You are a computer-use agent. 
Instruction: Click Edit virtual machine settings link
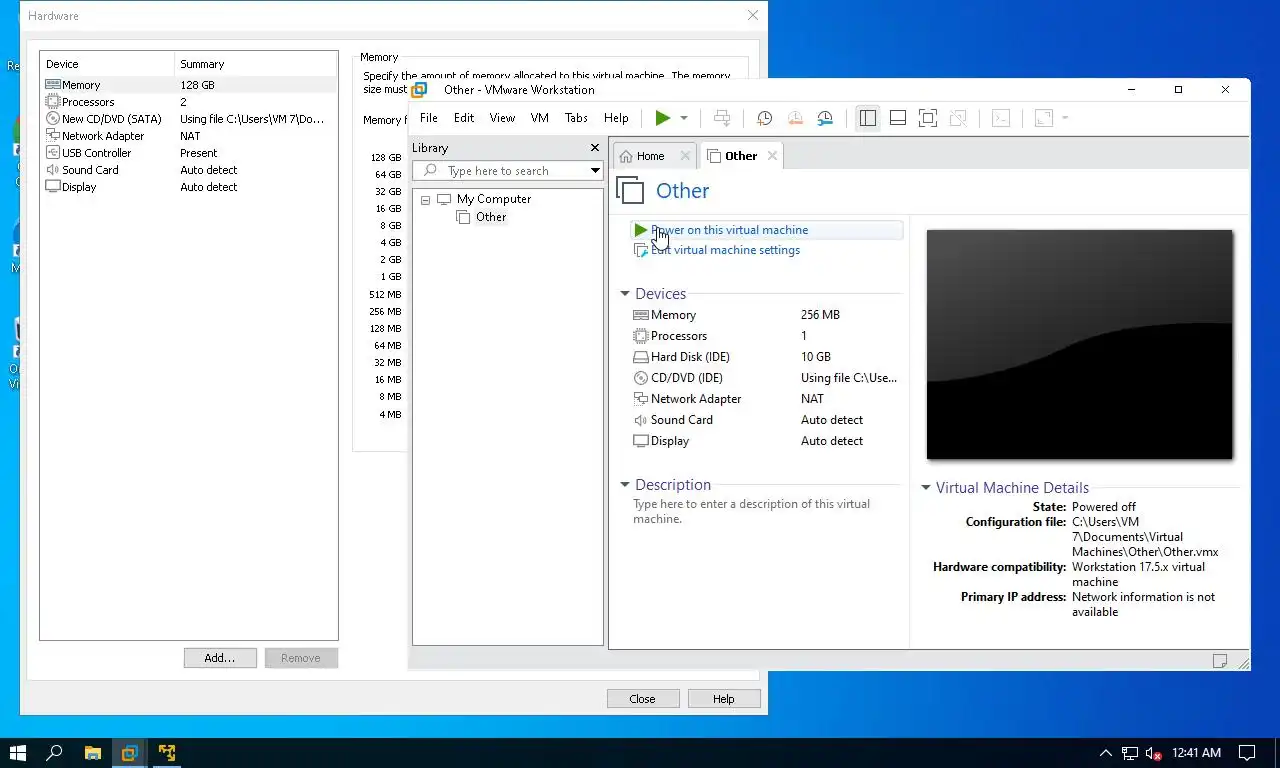coord(725,250)
